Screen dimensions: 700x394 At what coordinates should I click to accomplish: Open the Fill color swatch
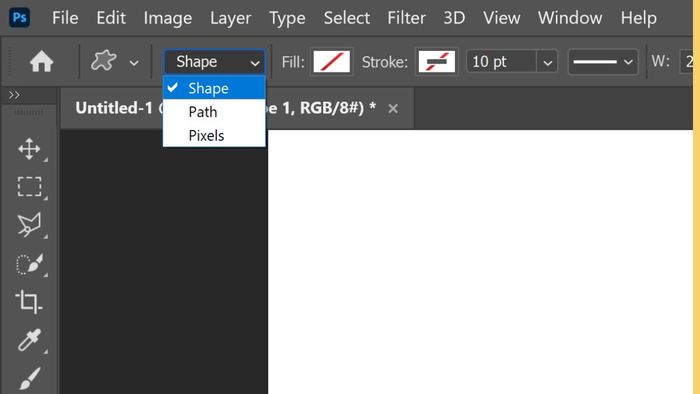click(332, 62)
